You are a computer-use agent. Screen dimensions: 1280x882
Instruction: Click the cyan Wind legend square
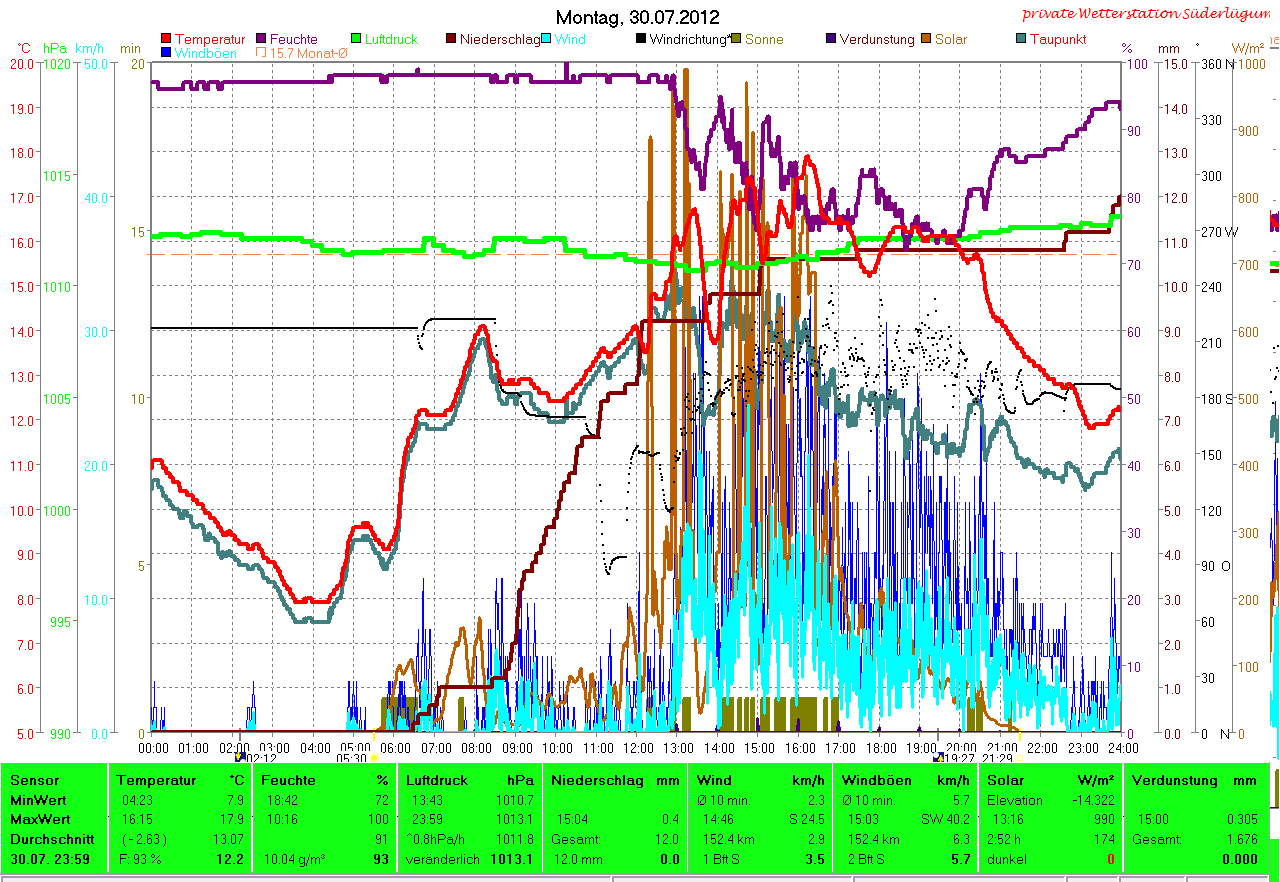(x=548, y=40)
